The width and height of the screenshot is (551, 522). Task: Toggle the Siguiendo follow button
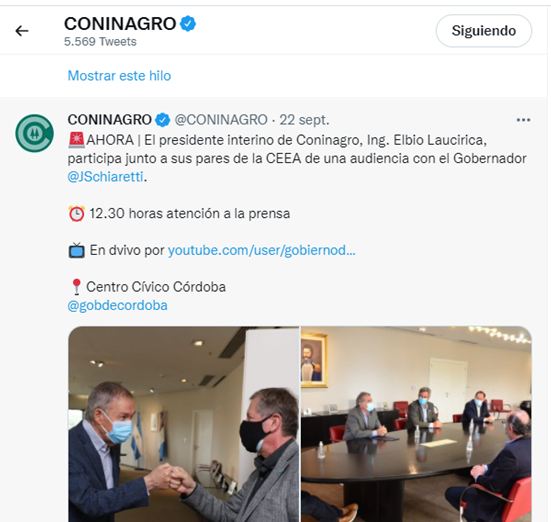coord(484,31)
